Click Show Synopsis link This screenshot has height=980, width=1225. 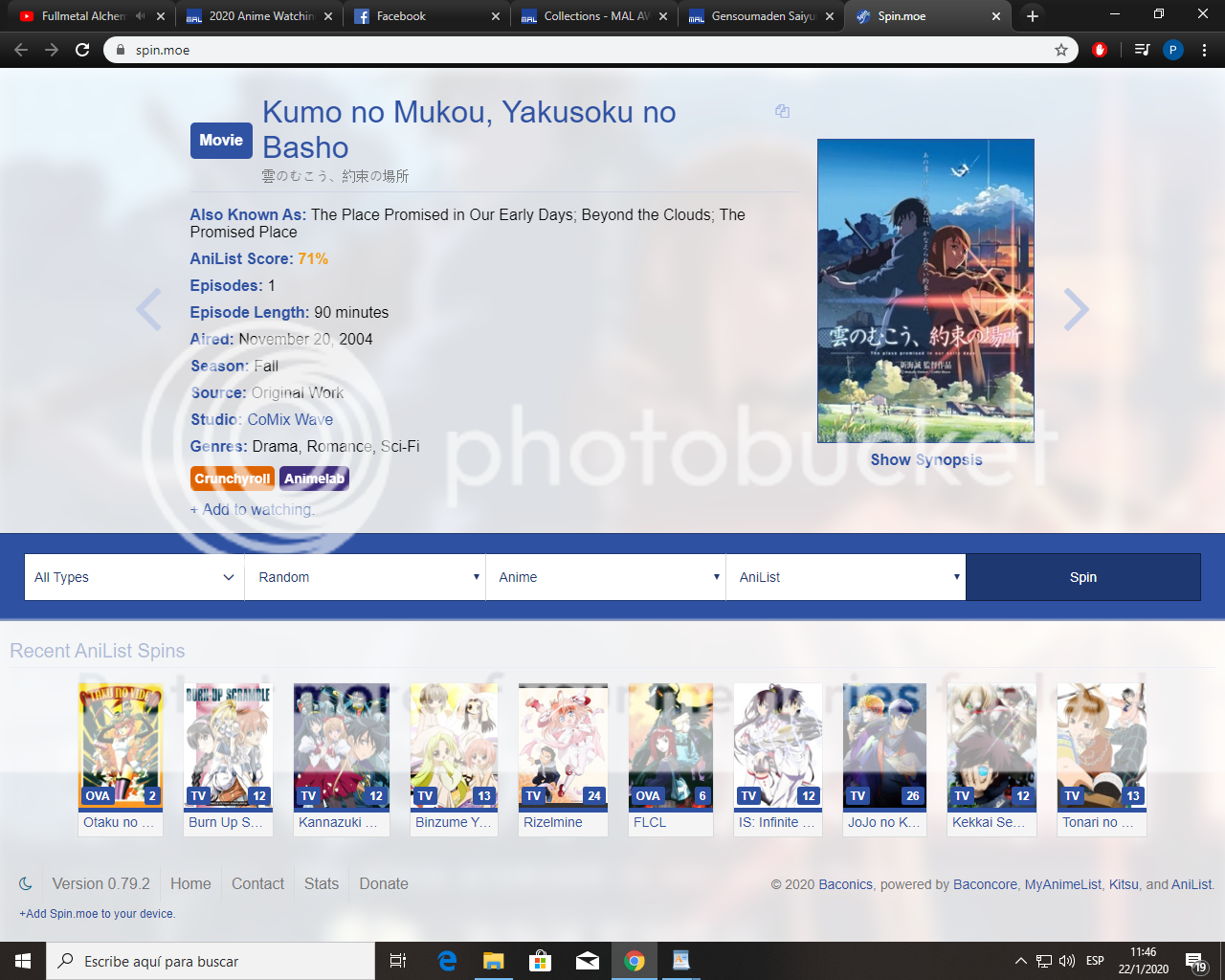926,459
